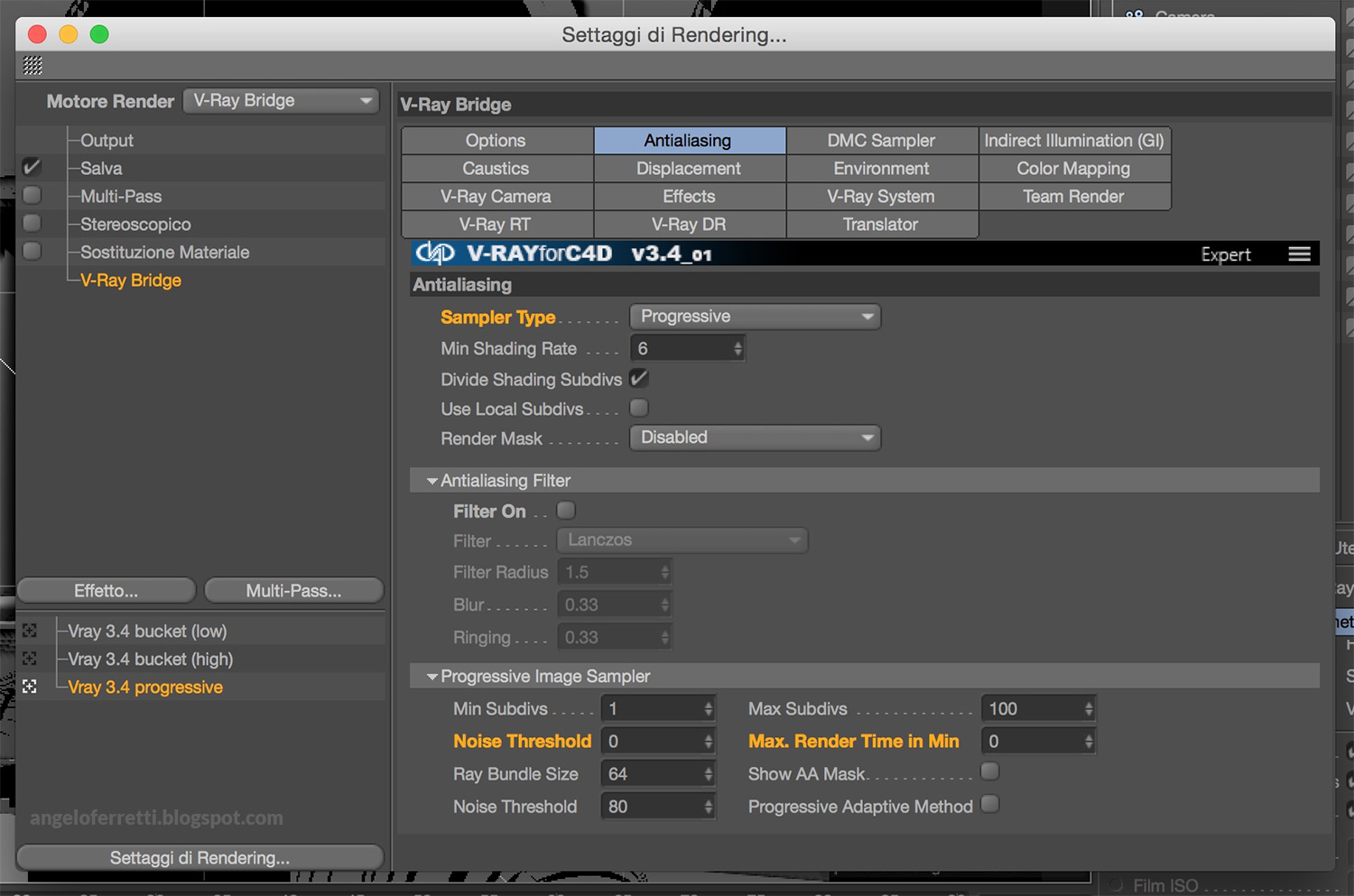
Task: Enable Show AA Mask checkbox
Action: click(x=990, y=771)
